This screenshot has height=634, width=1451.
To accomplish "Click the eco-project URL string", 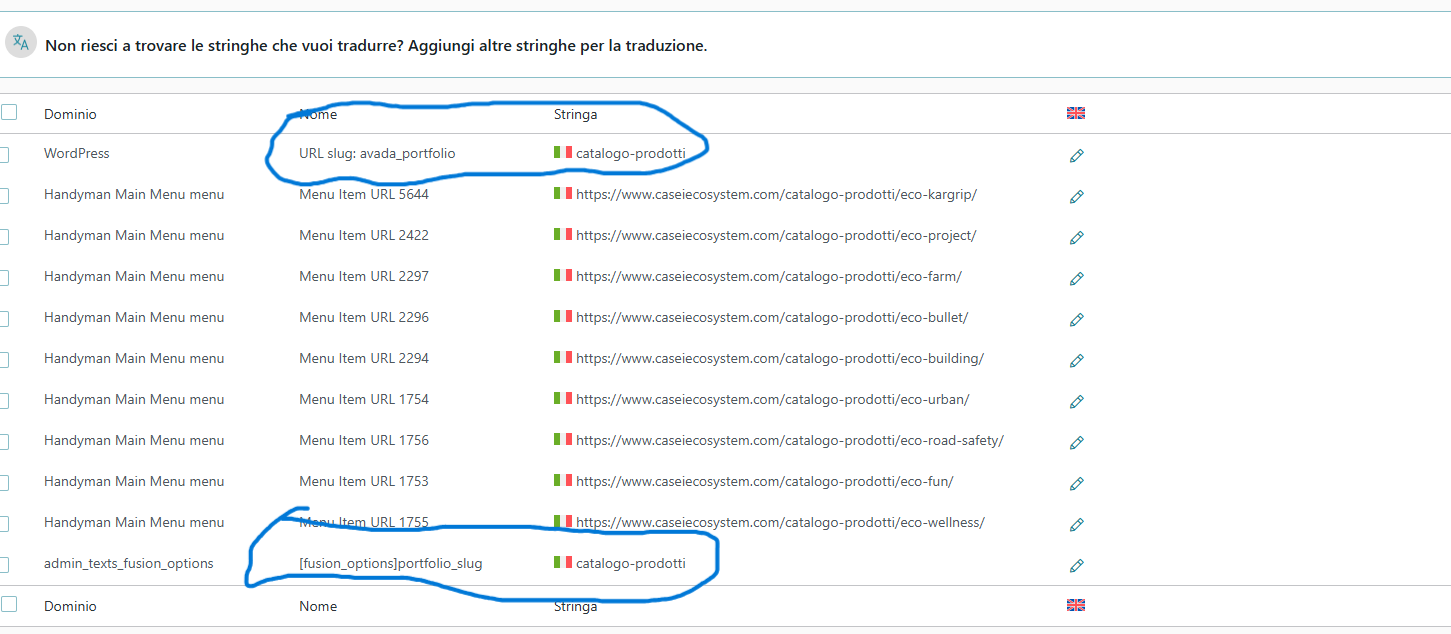I will 776,235.
